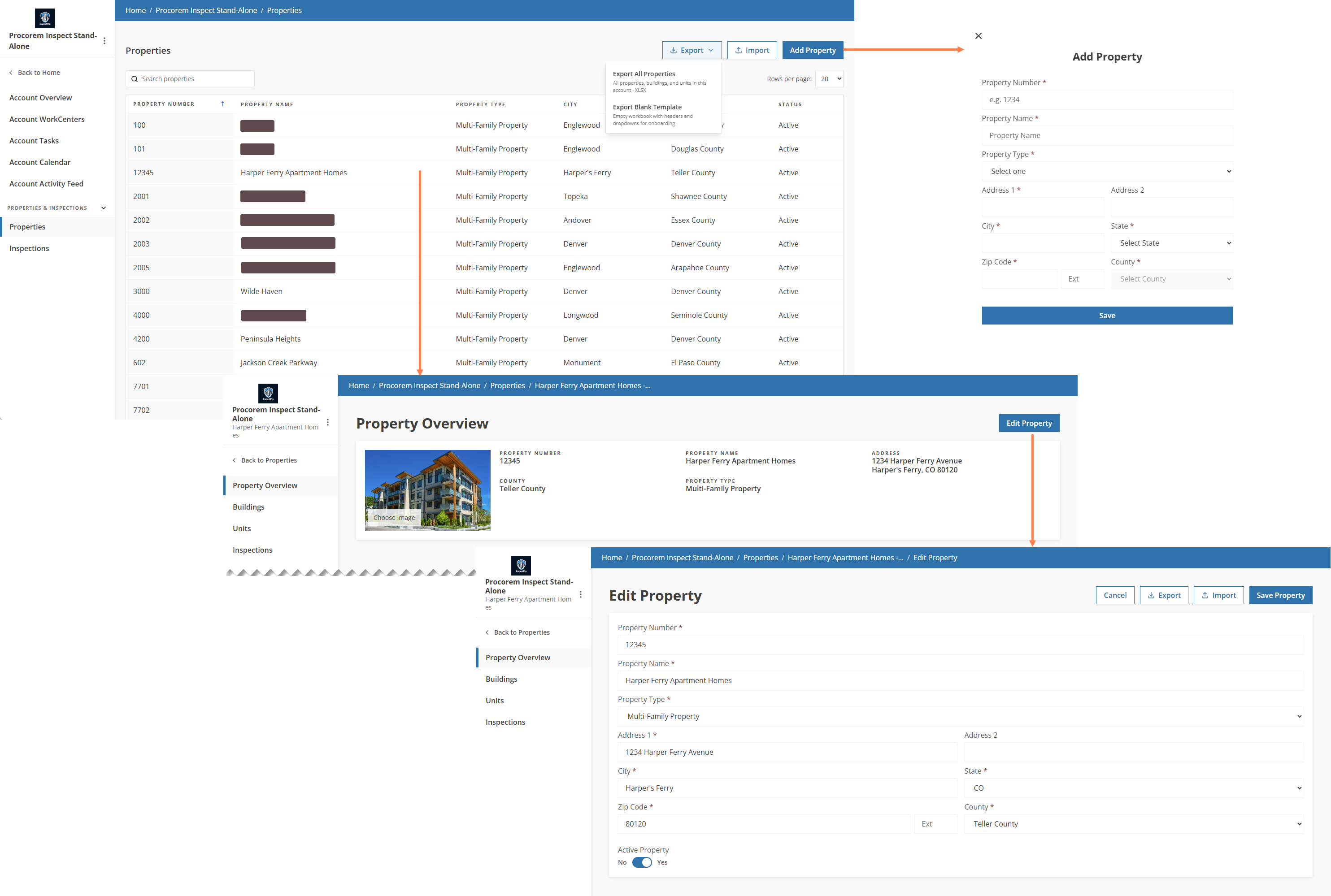Image resolution: width=1331 pixels, height=896 pixels.
Task: Click into Search properties field
Action: [190, 79]
